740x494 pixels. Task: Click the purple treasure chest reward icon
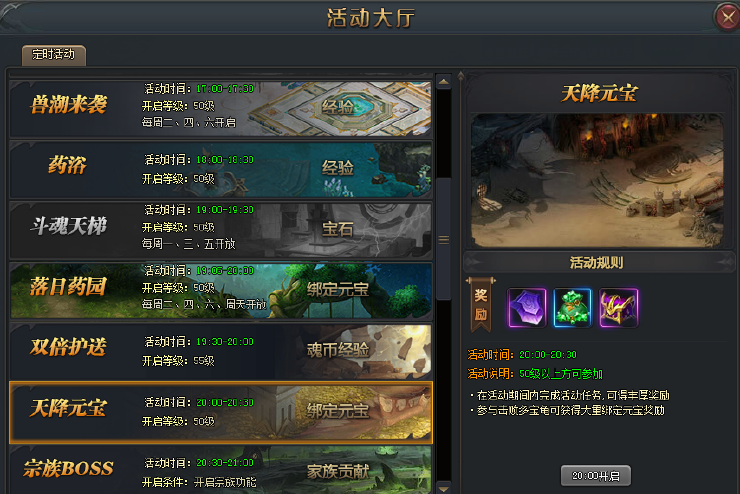pyautogui.click(x=618, y=308)
